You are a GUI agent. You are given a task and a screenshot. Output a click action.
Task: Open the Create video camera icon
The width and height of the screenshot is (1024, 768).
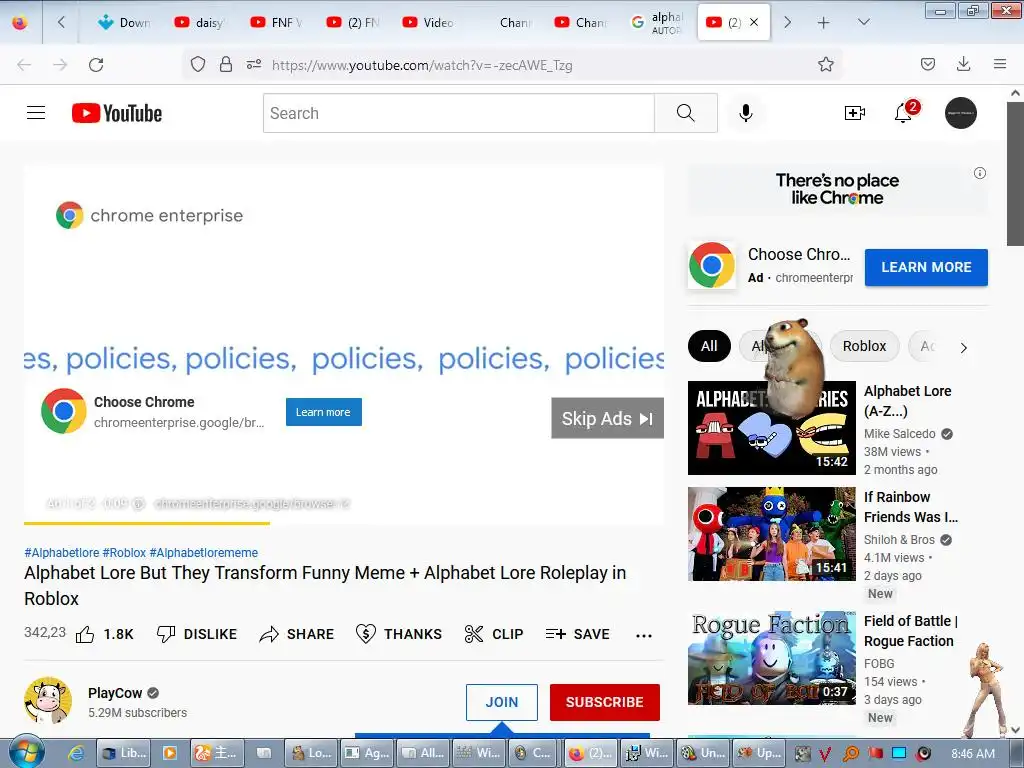[x=854, y=113]
